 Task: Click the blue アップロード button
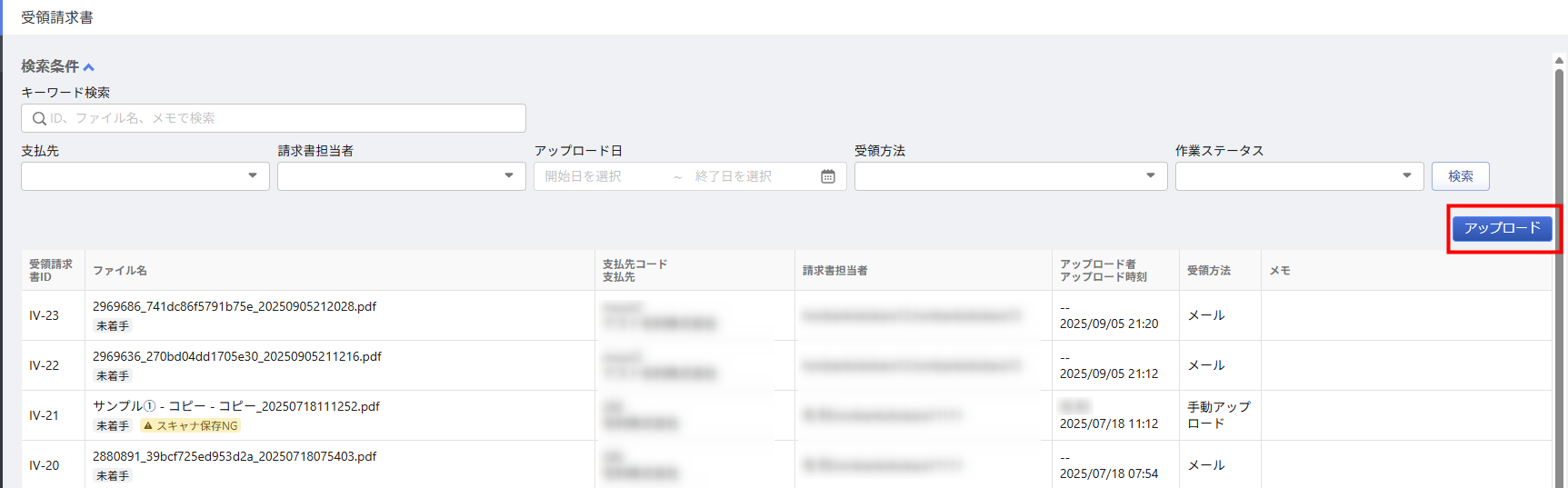(x=1502, y=228)
